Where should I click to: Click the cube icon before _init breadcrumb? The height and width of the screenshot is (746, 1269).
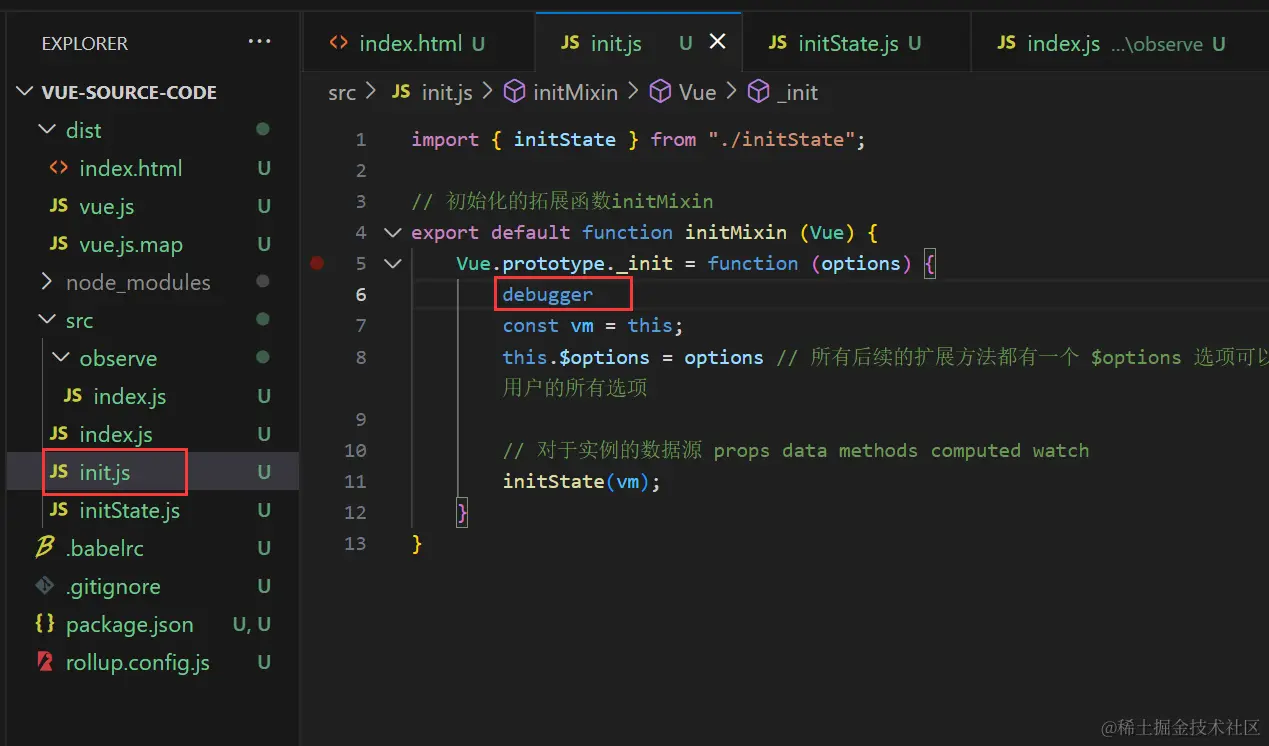[x=758, y=92]
